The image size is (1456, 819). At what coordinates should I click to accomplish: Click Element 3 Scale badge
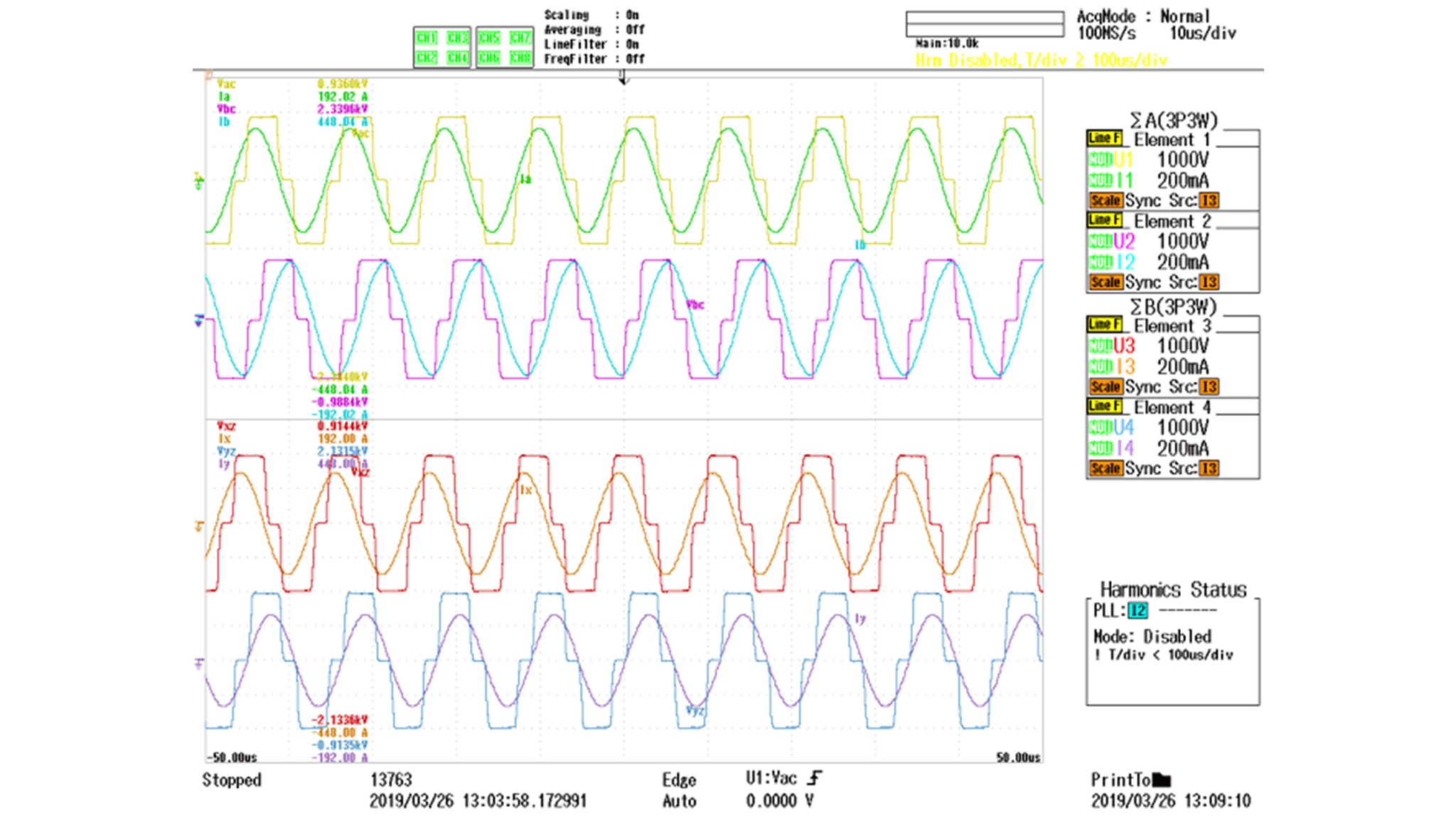pyautogui.click(x=1106, y=387)
